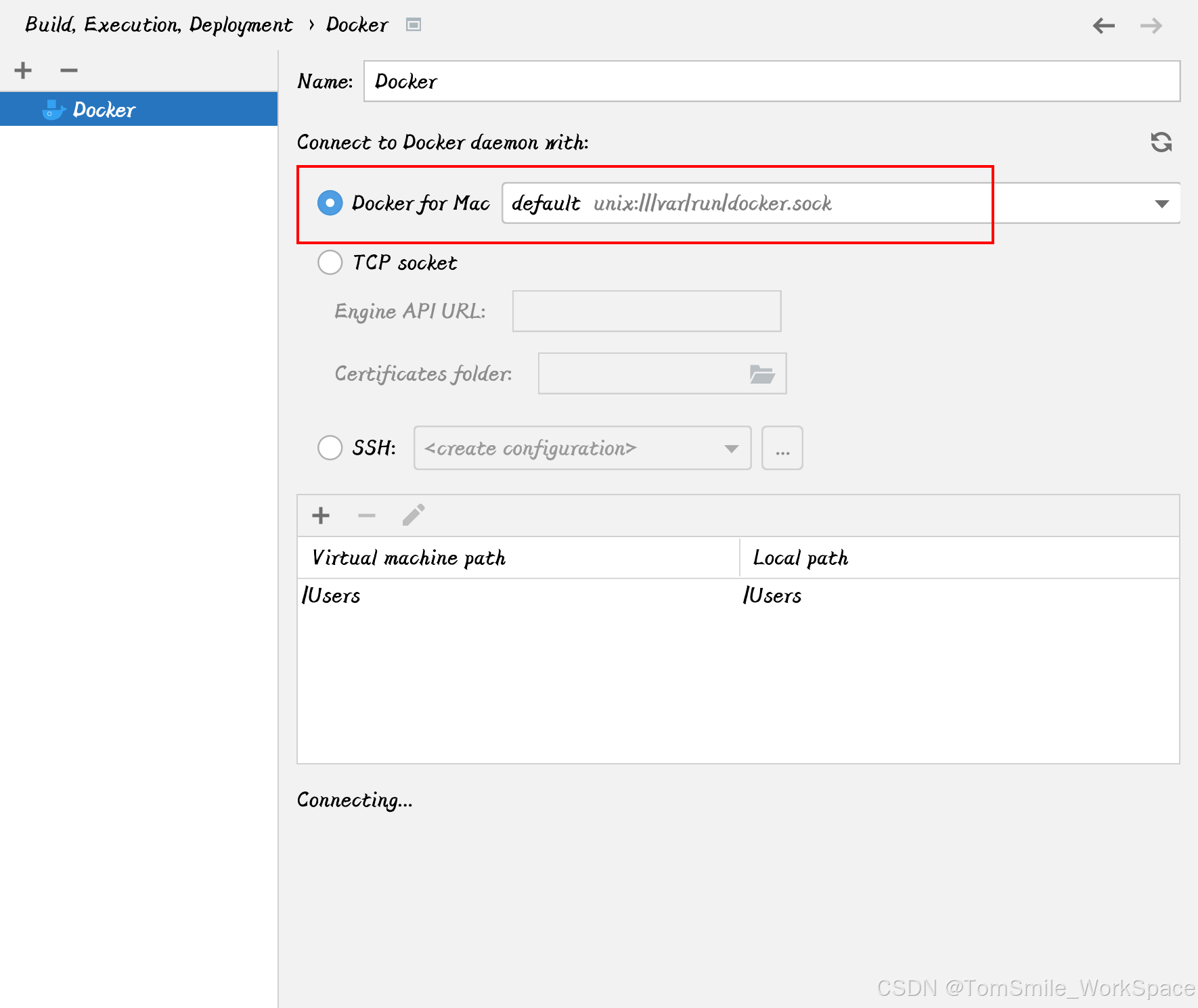Click the Virtual machine path column header
The width and height of the screenshot is (1198, 1008).
(x=518, y=557)
